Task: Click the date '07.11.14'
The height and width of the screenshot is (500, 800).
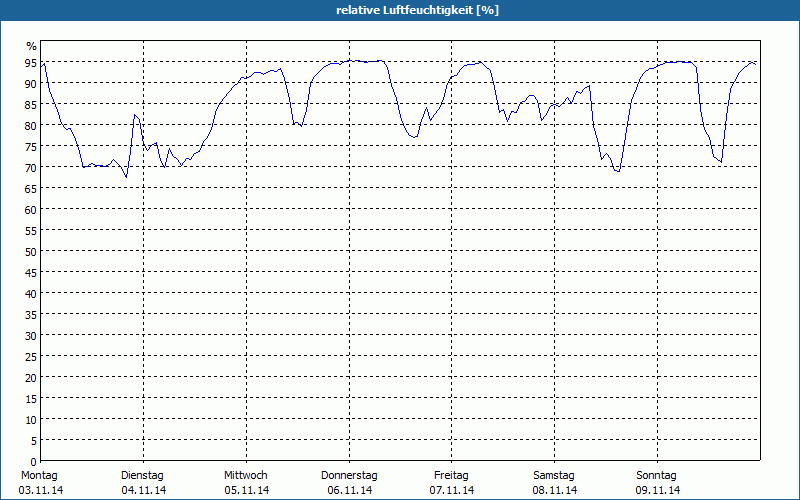Action: coord(452,490)
